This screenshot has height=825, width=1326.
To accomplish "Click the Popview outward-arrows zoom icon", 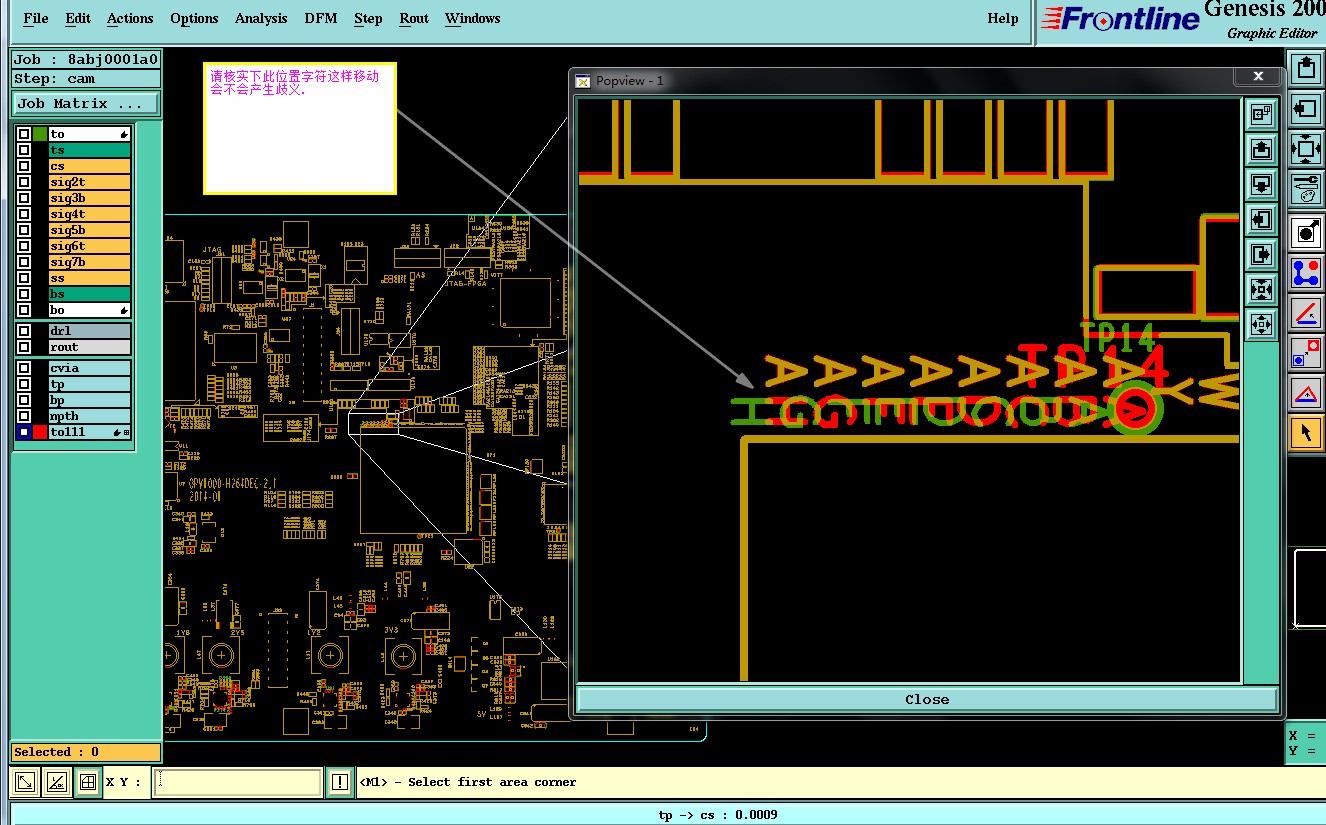I will (x=1261, y=324).
